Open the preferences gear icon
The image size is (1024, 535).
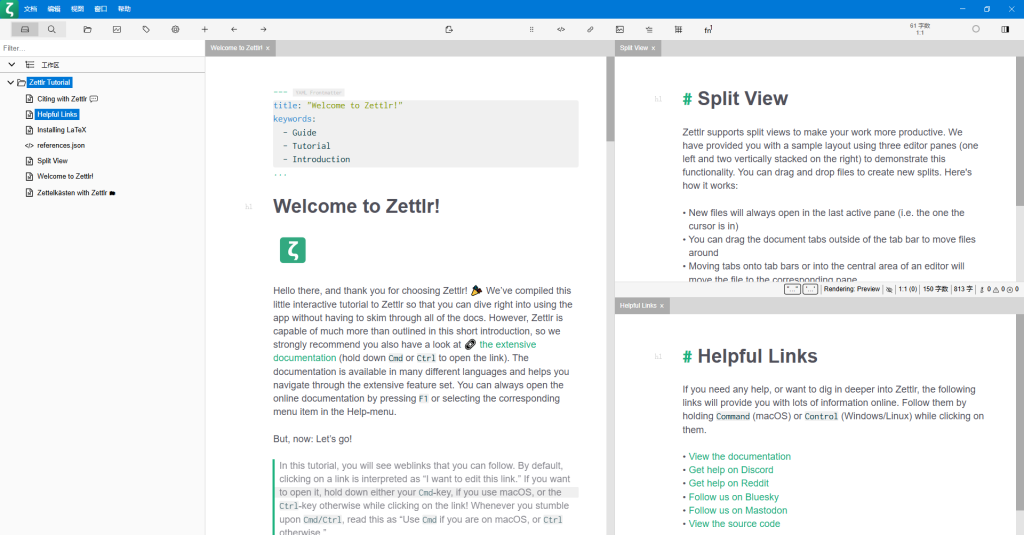point(176,29)
